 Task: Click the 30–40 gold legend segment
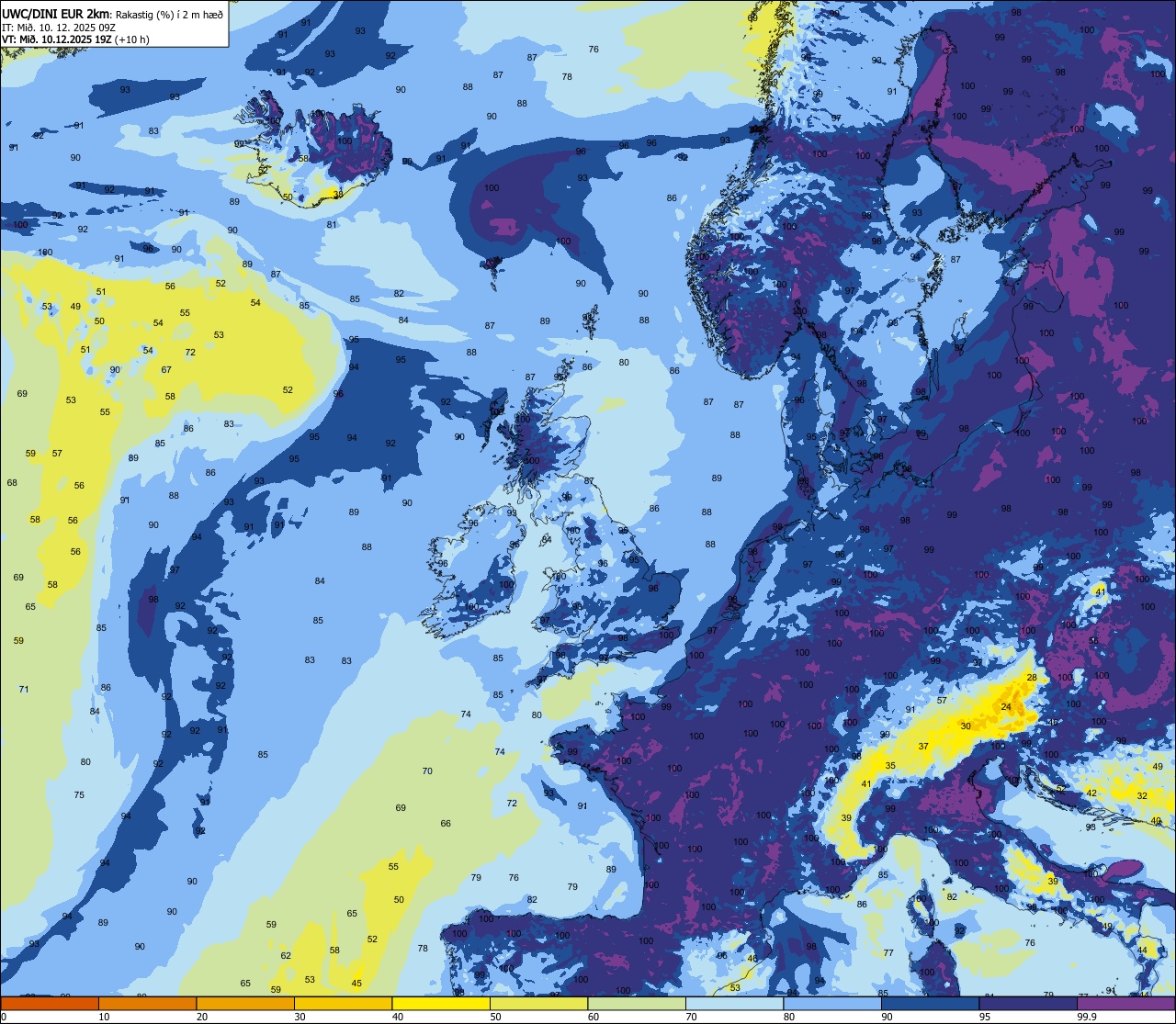[x=343, y=1003]
